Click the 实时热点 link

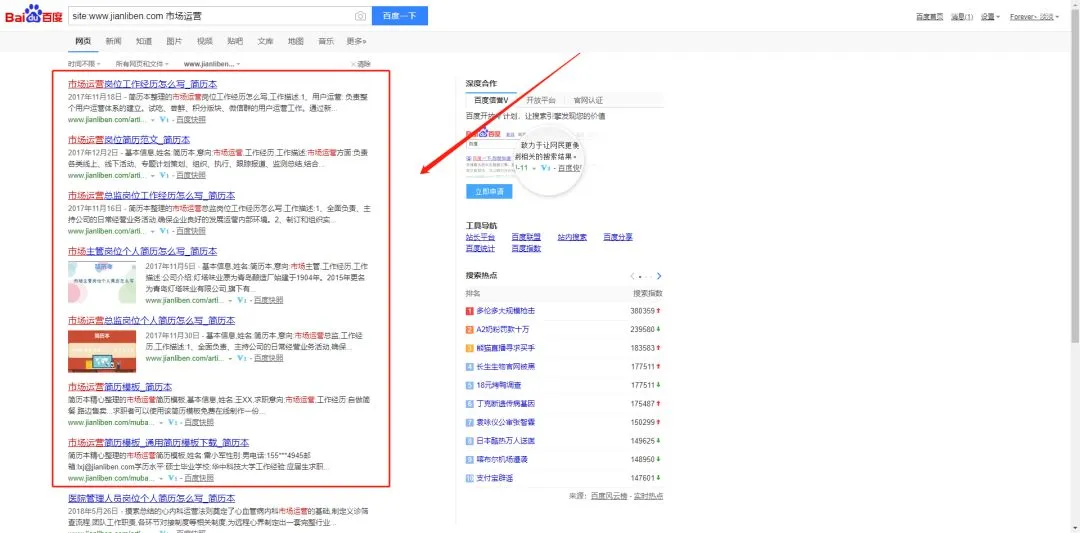pos(648,496)
